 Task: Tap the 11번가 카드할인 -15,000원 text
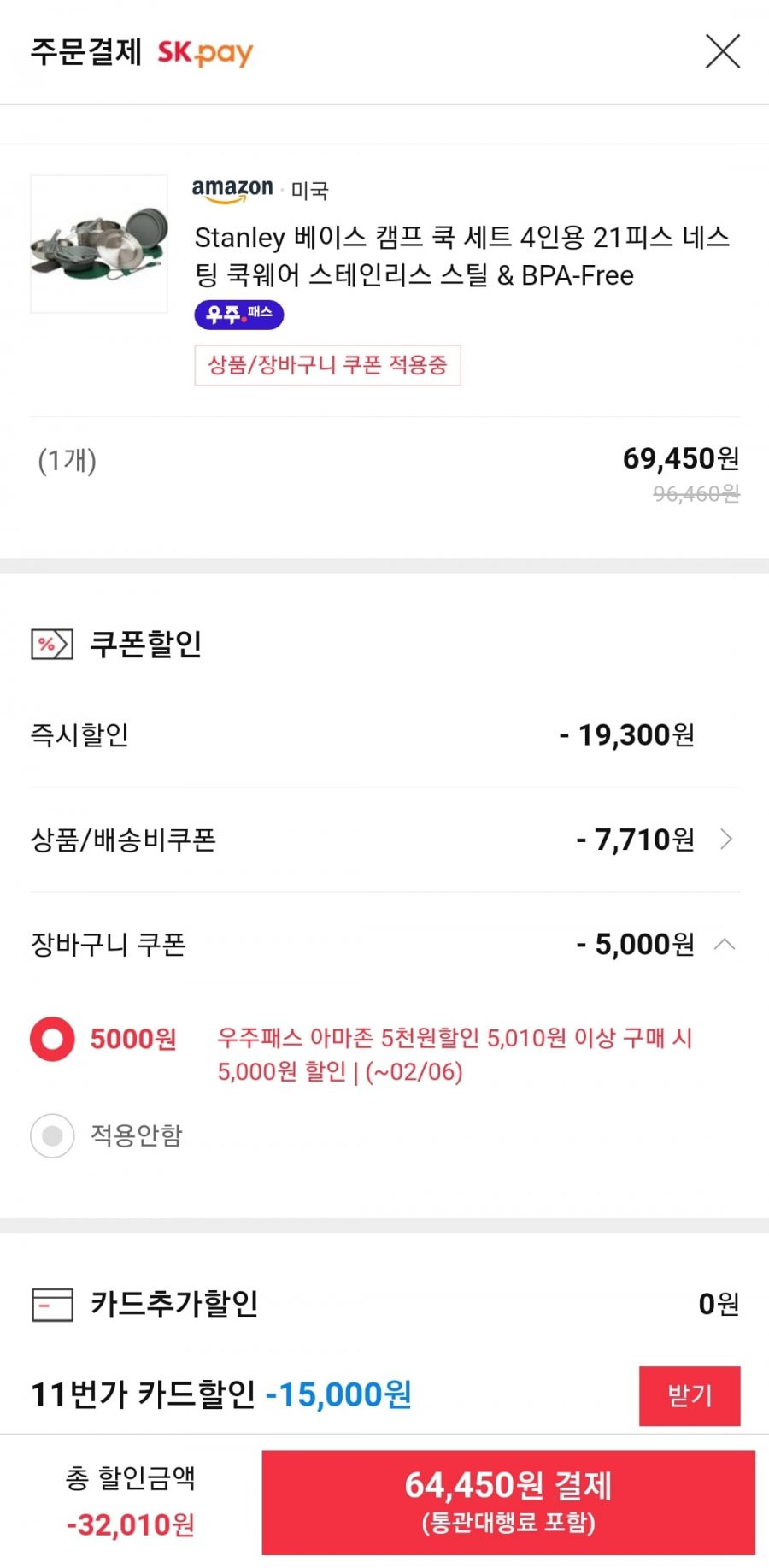[221, 1394]
